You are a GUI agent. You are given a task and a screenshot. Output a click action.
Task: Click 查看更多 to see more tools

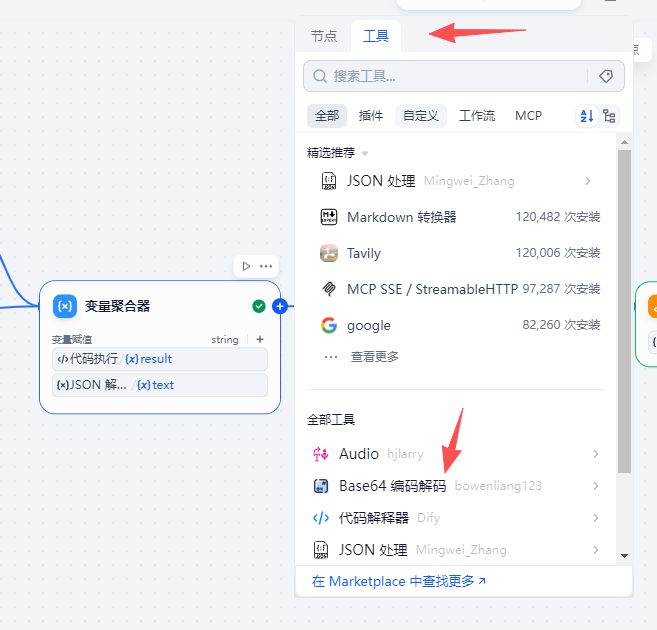click(374, 357)
